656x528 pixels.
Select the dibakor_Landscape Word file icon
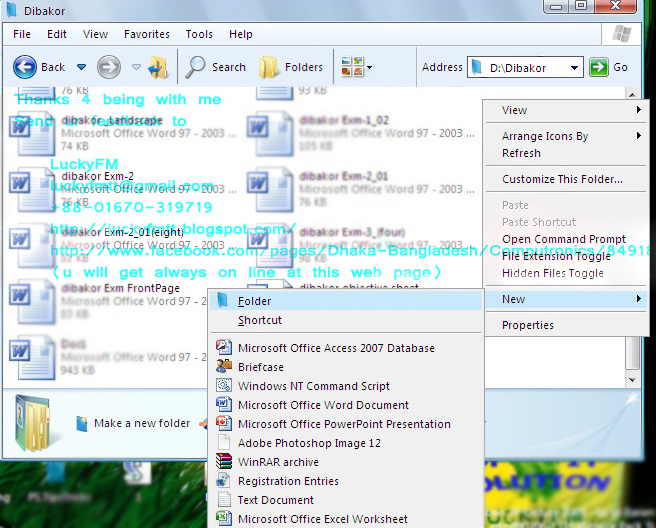(32, 133)
